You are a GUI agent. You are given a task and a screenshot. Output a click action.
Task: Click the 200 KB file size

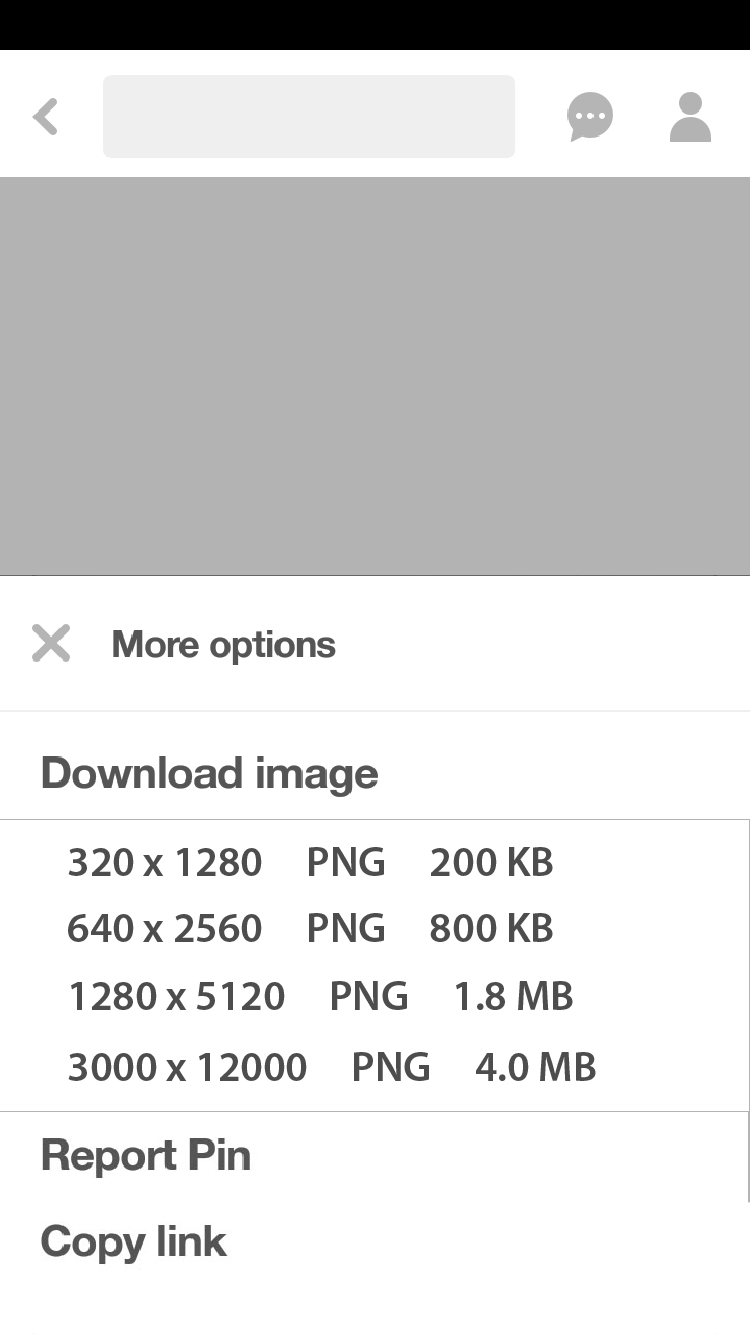(x=491, y=862)
